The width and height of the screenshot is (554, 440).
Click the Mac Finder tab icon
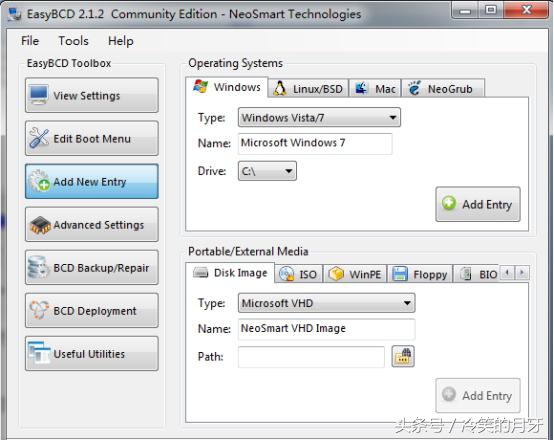click(x=361, y=88)
